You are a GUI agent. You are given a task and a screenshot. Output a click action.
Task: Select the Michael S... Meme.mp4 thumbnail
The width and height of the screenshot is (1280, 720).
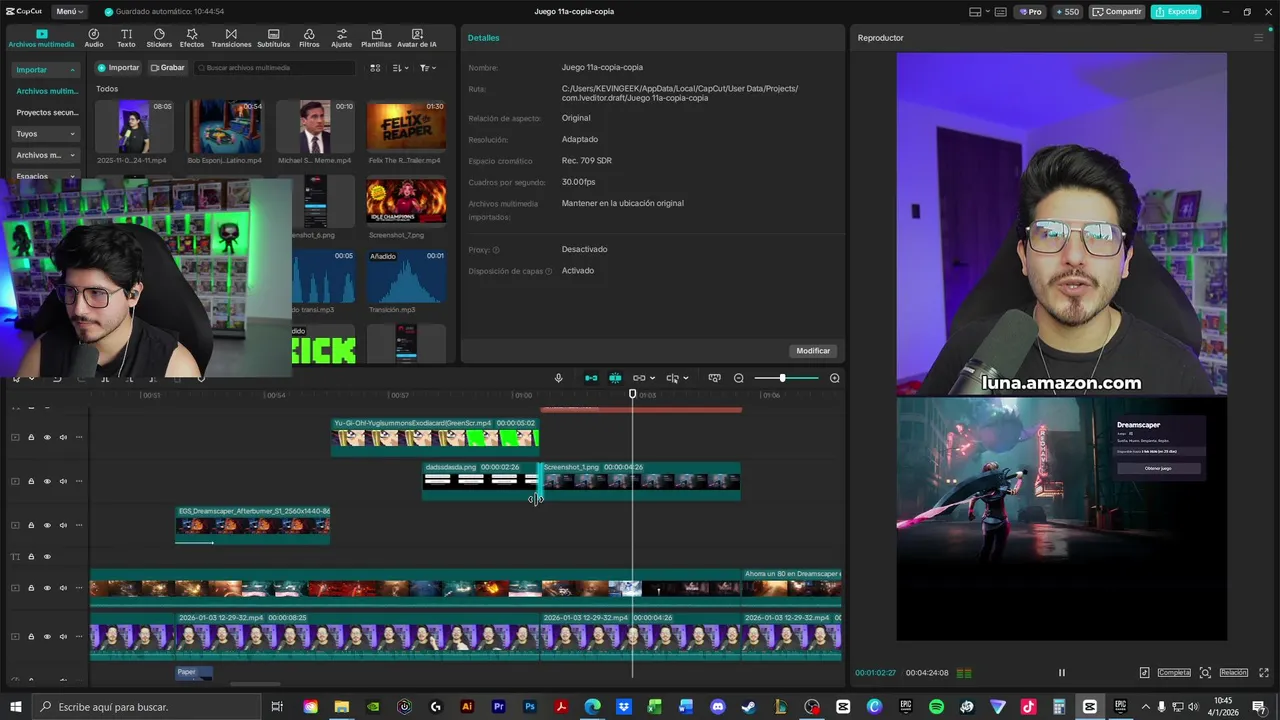tap(315, 126)
